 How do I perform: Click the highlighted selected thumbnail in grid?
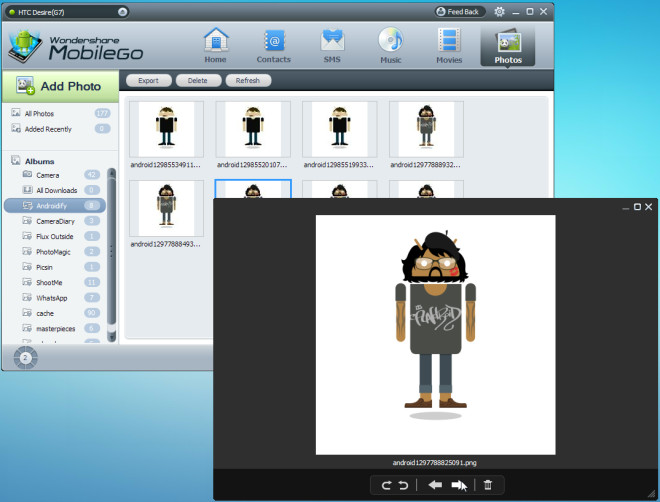coord(253,189)
